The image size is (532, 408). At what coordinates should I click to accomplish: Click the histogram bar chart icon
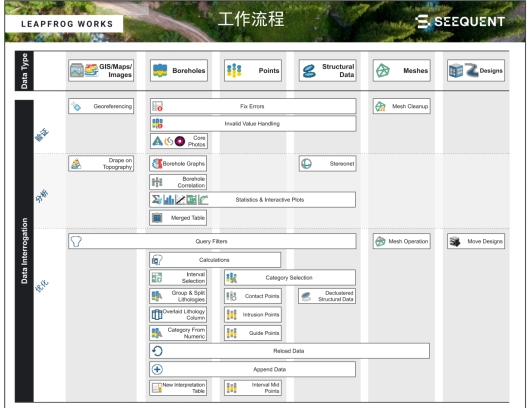[x=169, y=200]
